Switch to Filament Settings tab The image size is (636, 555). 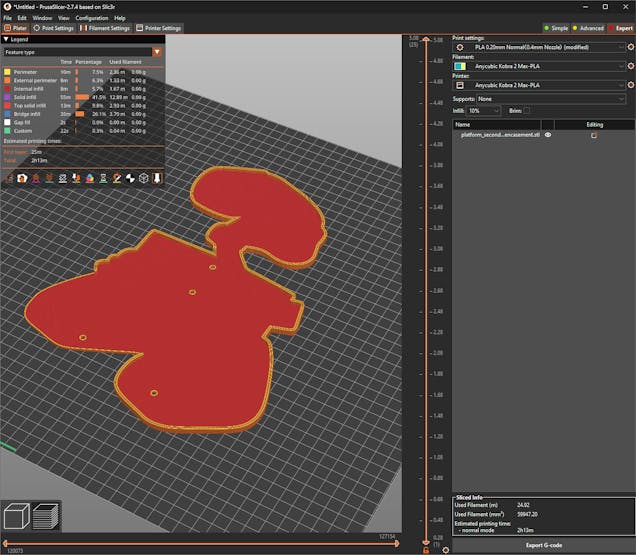click(x=103, y=28)
